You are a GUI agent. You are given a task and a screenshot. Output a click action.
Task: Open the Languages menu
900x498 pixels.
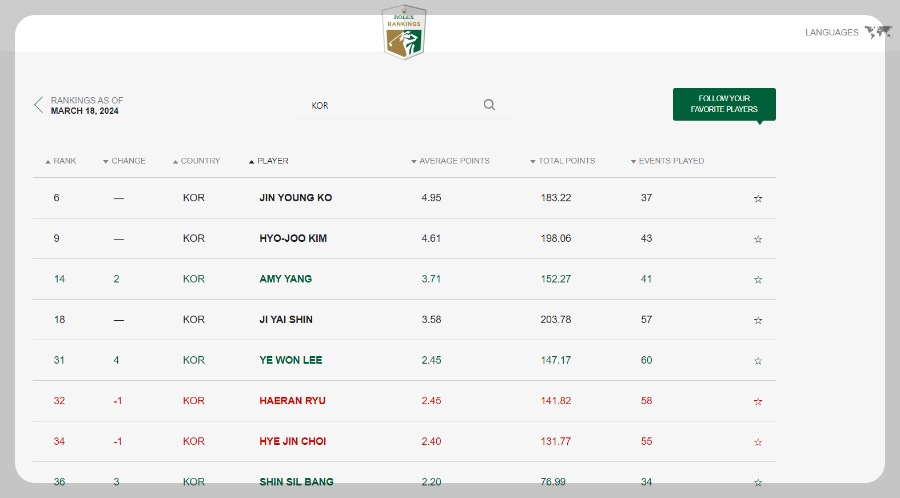pos(832,33)
